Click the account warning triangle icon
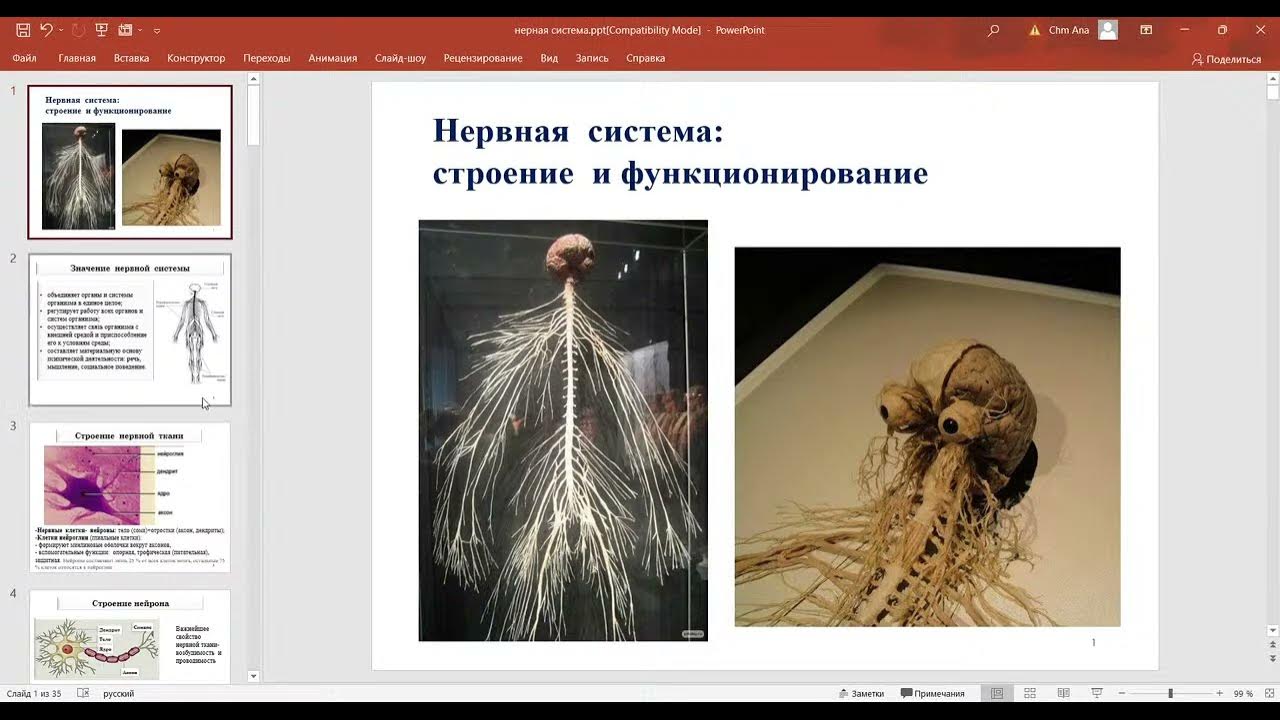Screen dimensions: 1280x720 tap(1034, 30)
